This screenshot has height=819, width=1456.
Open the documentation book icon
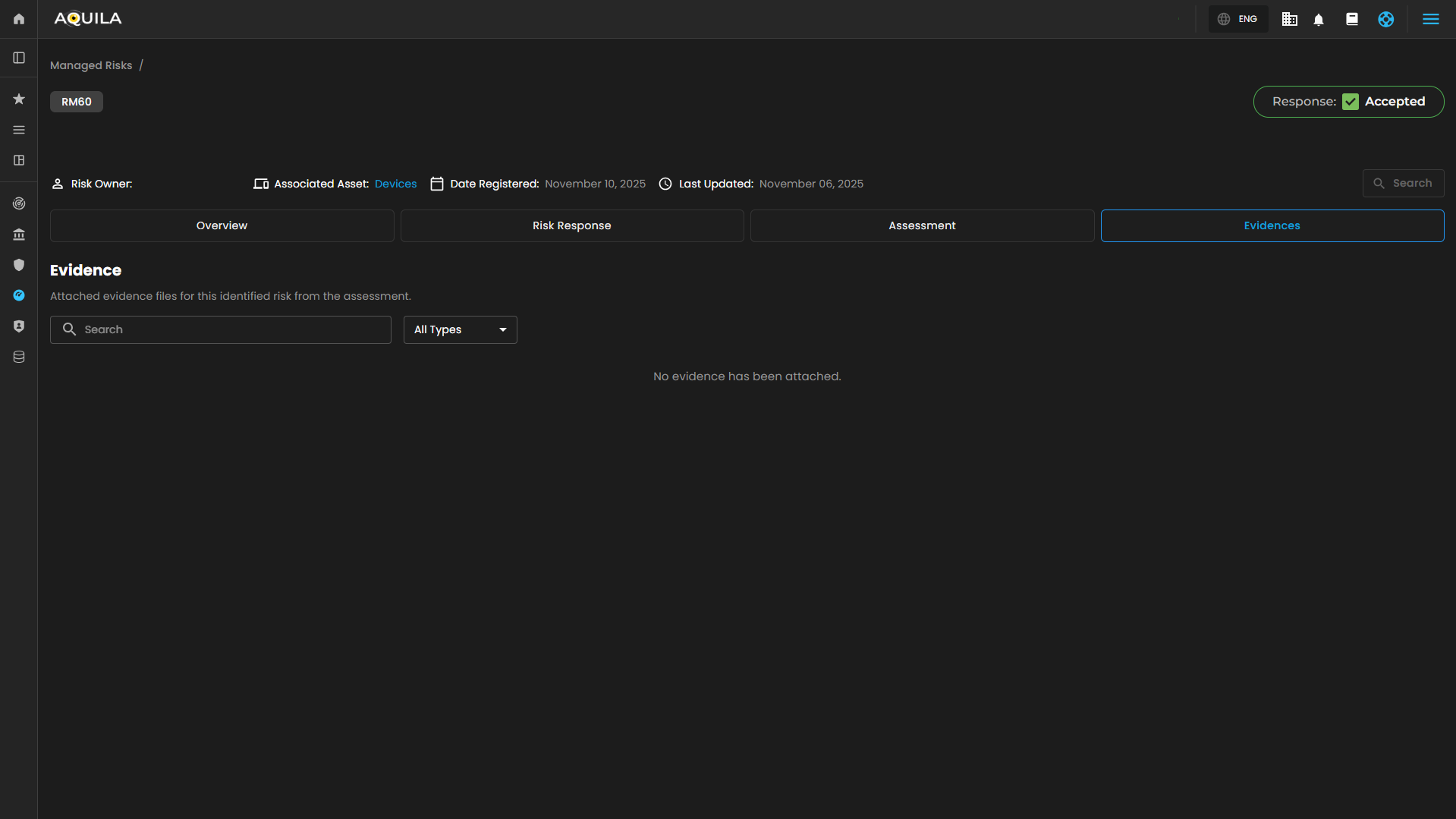1351,20
